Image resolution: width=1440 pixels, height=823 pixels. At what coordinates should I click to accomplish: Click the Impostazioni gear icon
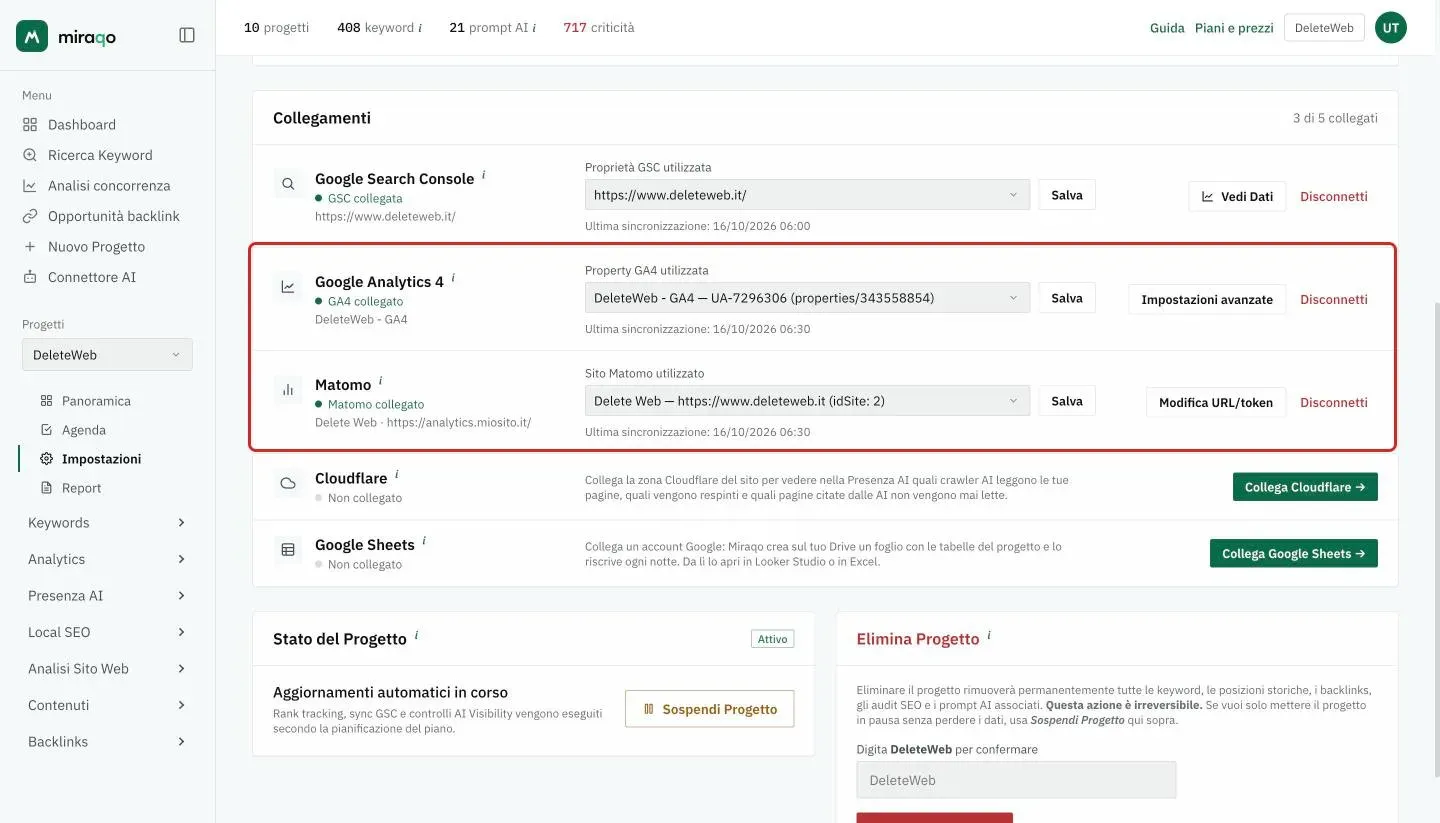[46, 459]
